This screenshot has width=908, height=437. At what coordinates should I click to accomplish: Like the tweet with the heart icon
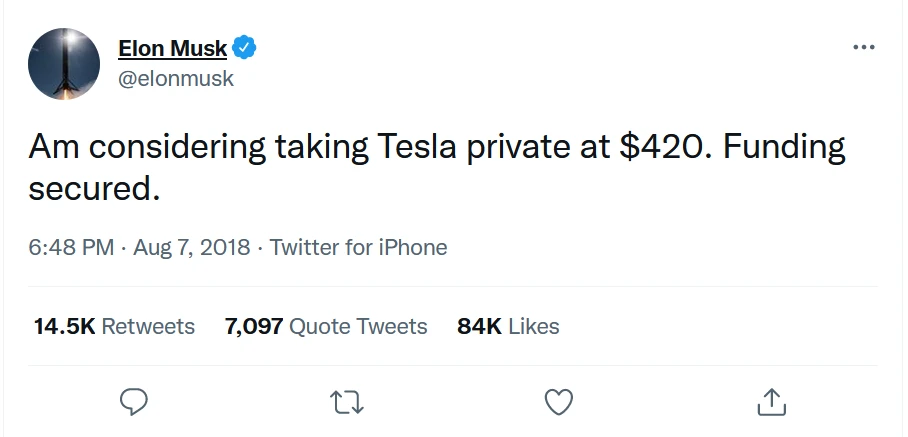click(x=558, y=401)
